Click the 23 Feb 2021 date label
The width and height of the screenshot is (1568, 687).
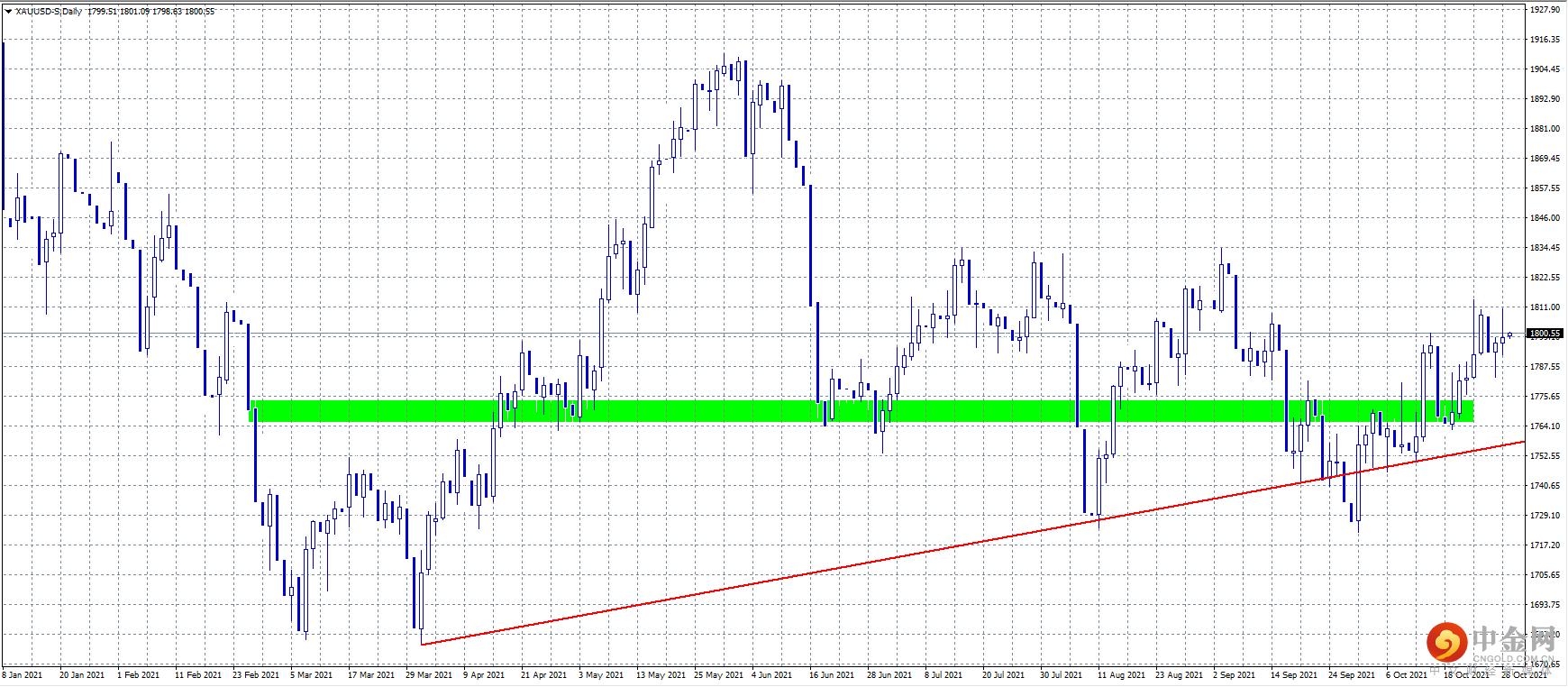pyautogui.click(x=256, y=675)
